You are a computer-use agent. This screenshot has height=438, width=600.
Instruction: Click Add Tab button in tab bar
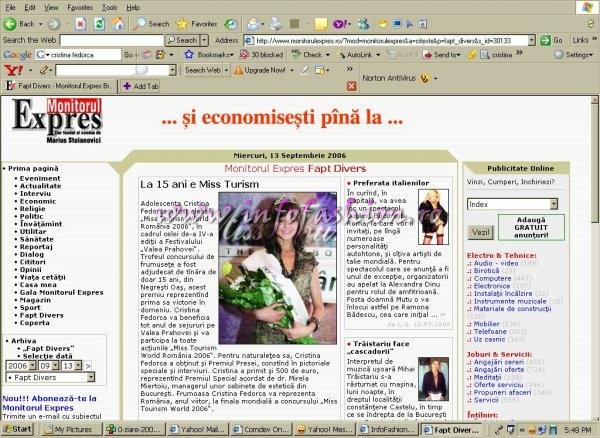pyautogui.click(x=139, y=87)
